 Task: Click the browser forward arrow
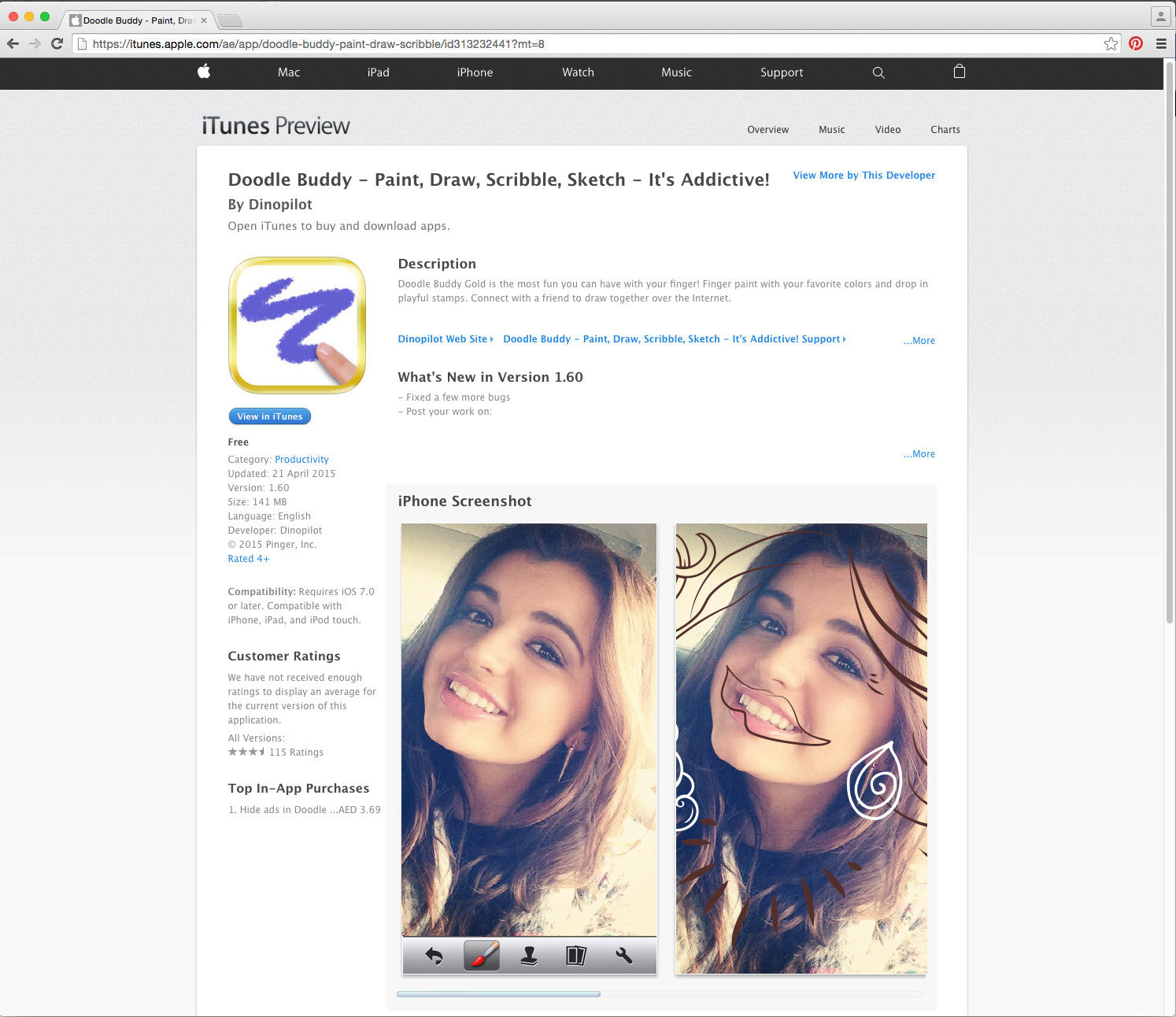[35, 43]
